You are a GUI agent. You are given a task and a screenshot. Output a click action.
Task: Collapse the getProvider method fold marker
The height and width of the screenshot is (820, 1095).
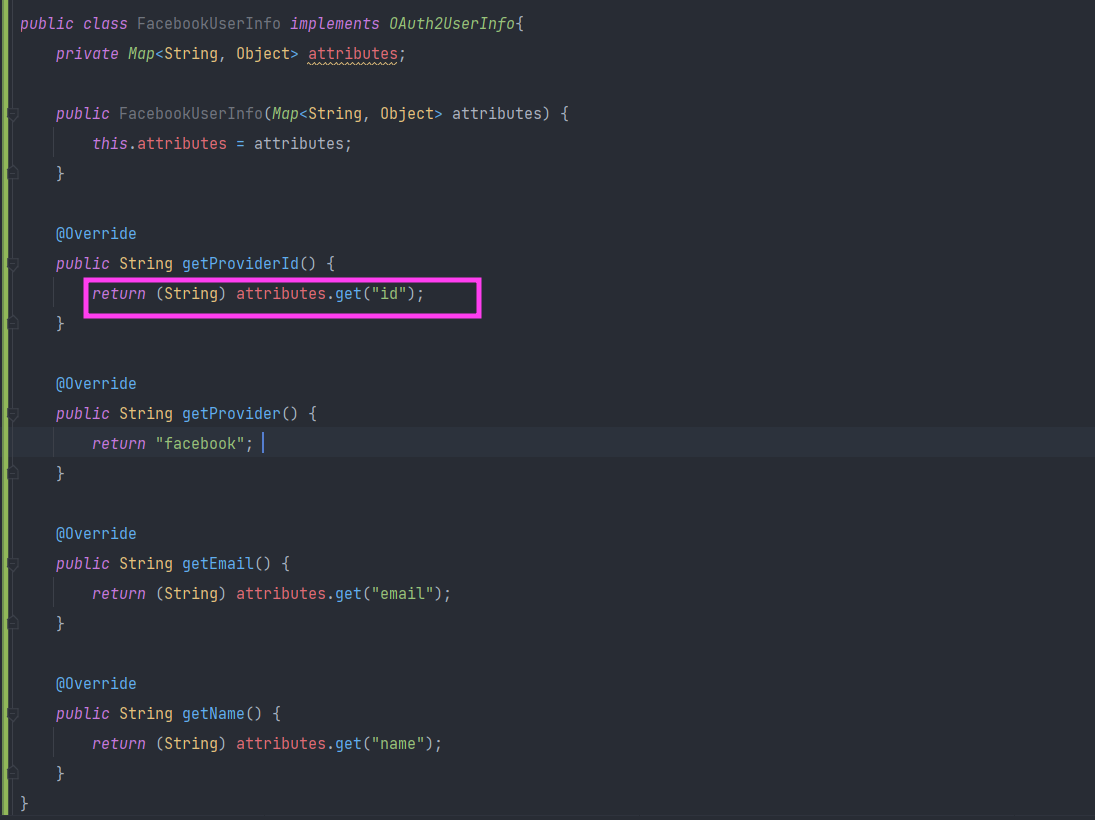13,414
